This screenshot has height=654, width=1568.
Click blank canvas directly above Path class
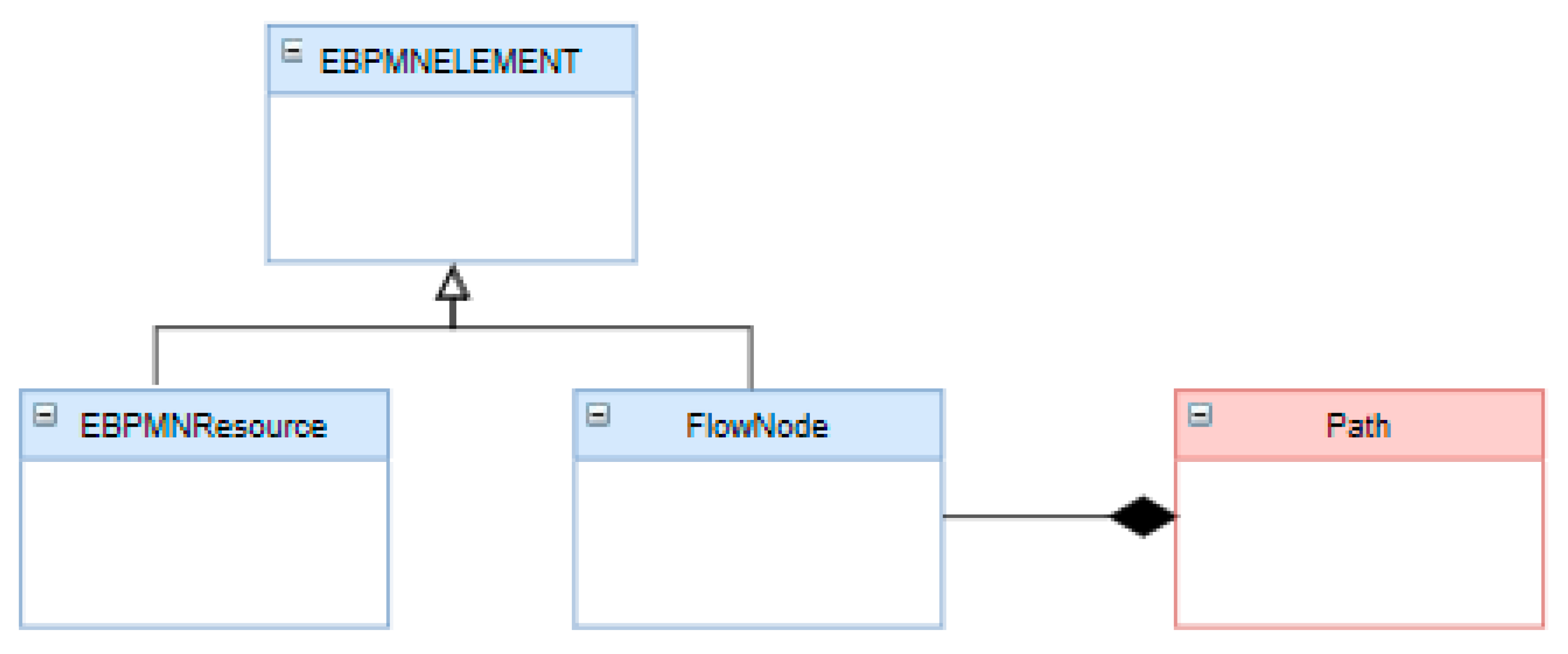1359,244
